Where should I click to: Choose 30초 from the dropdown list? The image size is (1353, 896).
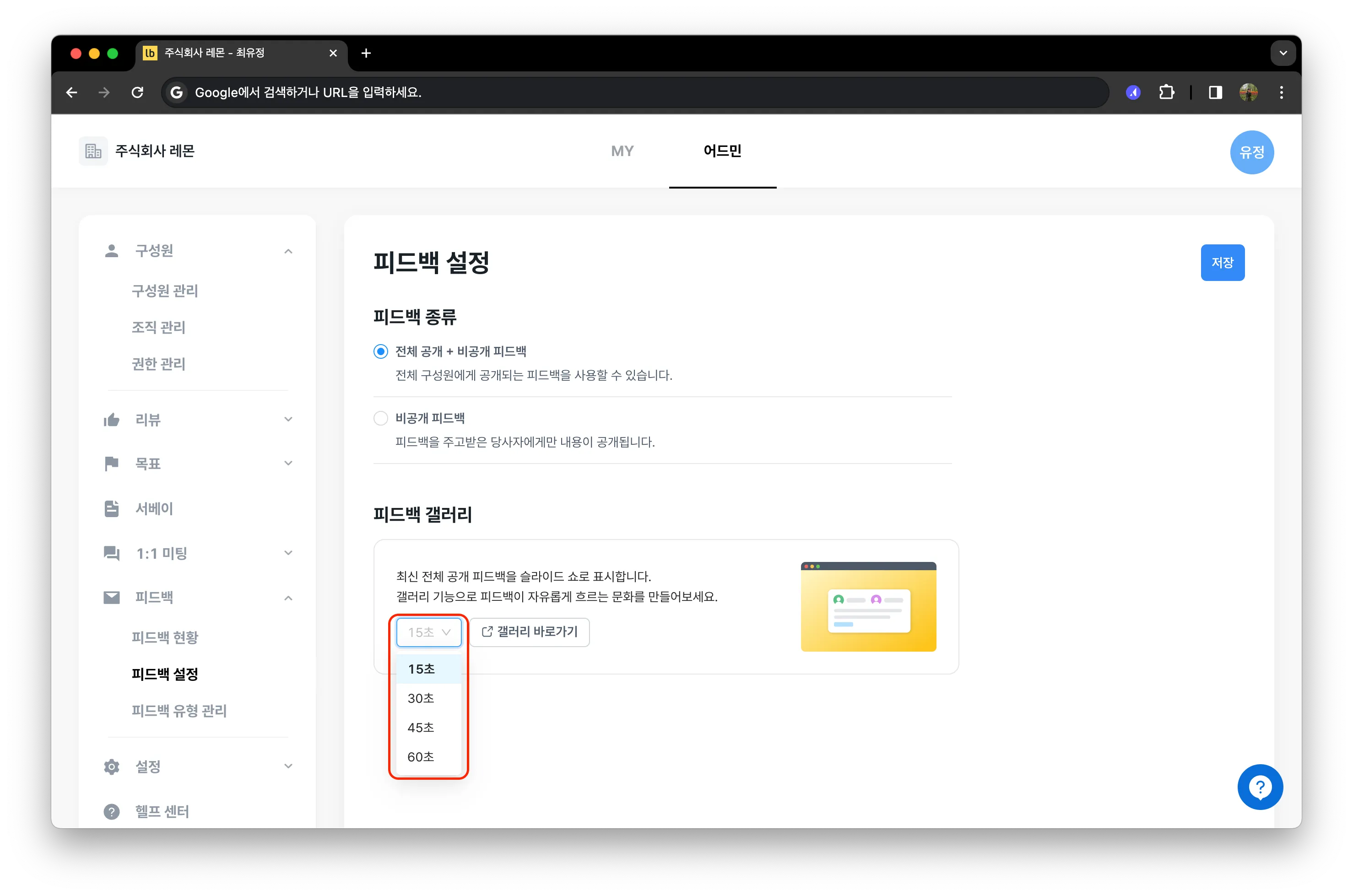429,698
